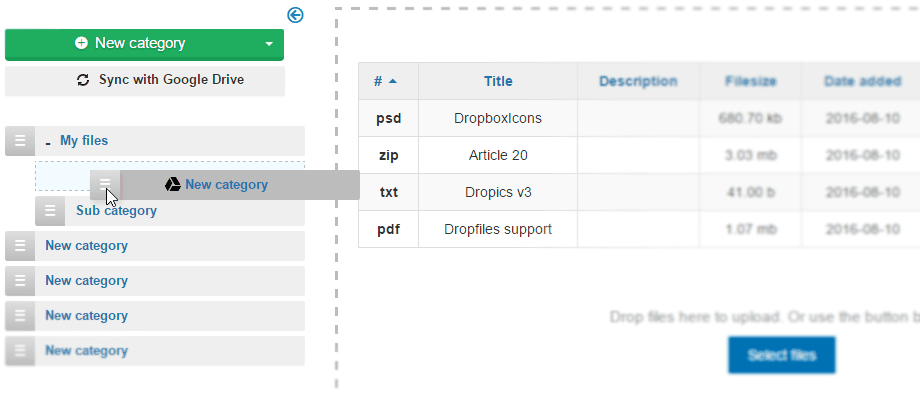Click the drag handle icon beside My files

pos(20,141)
